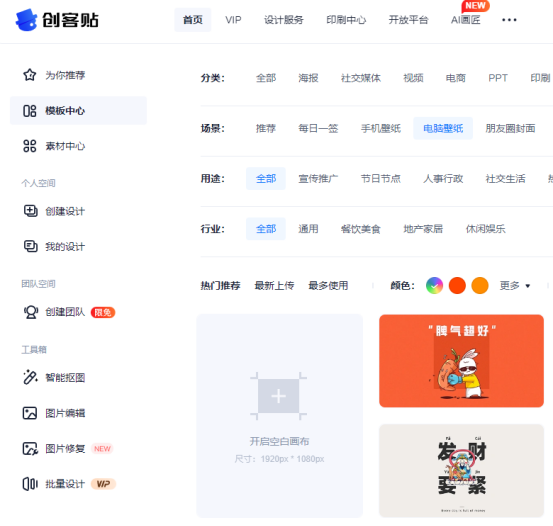Select 电商 category filter
The height and width of the screenshot is (526, 553).
point(456,78)
